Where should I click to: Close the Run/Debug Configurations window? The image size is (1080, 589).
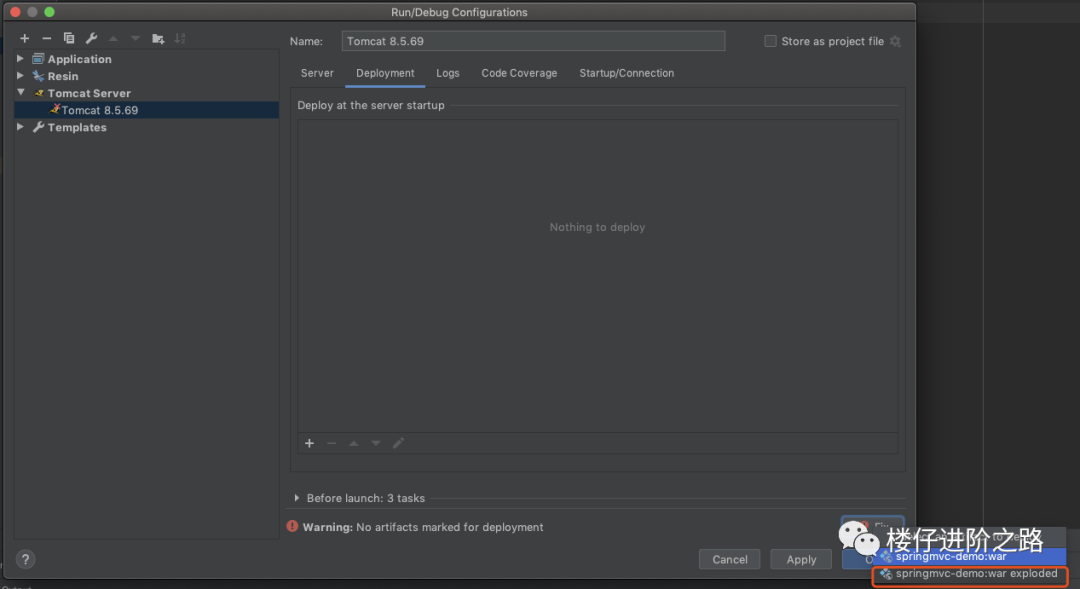tap(15, 12)
